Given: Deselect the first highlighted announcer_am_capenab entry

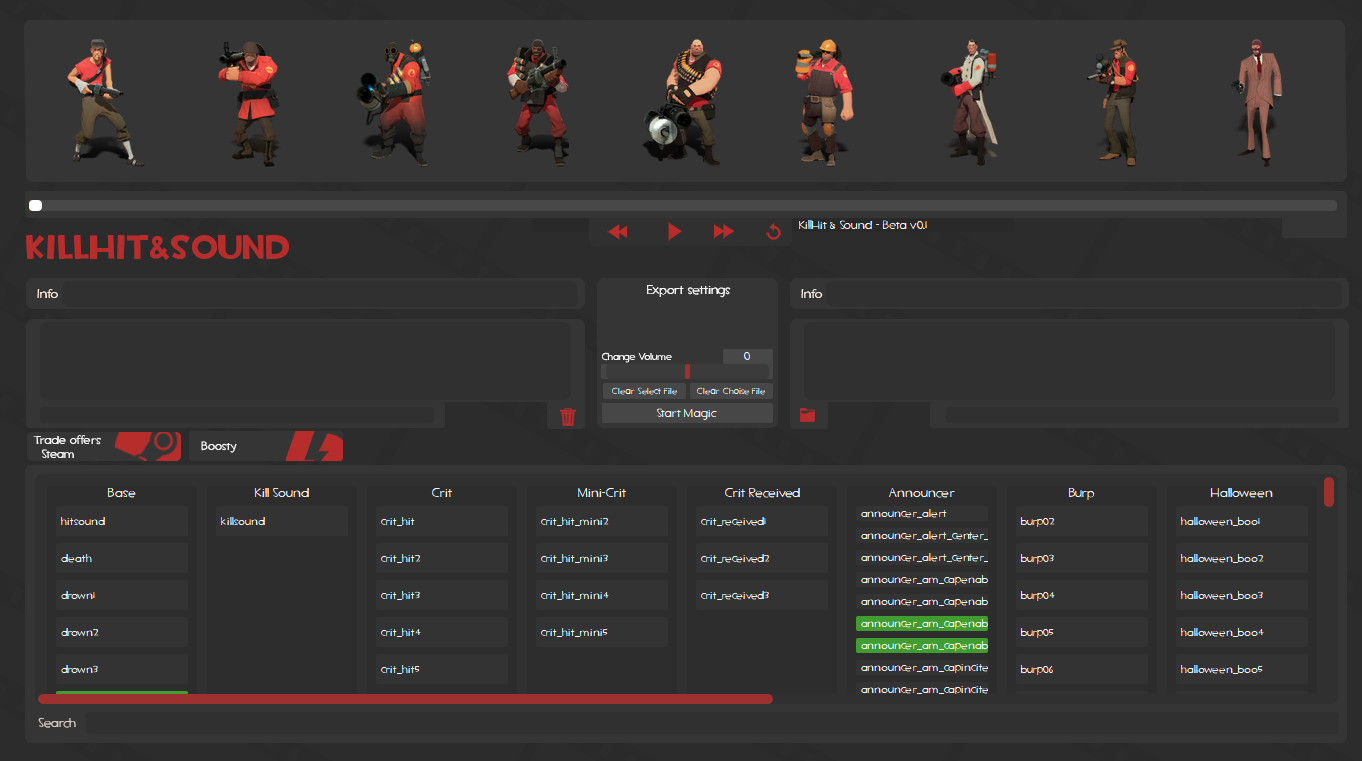Looking at the screenshot, I should (921, 622).
